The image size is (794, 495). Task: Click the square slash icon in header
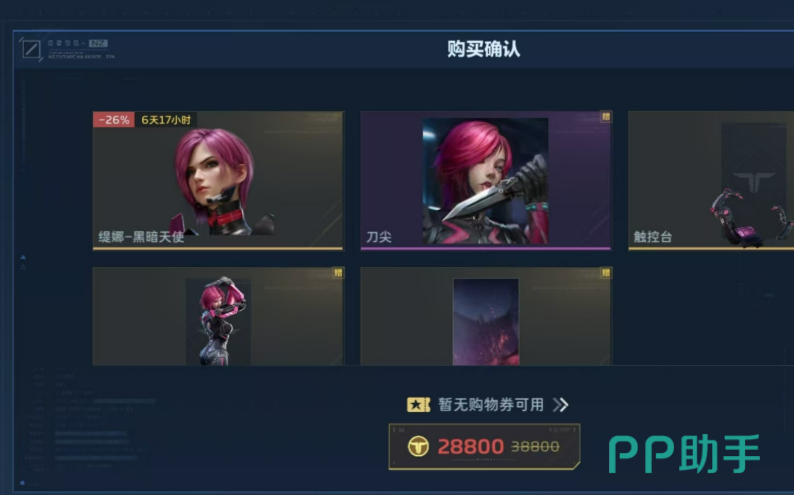[31, 49]
